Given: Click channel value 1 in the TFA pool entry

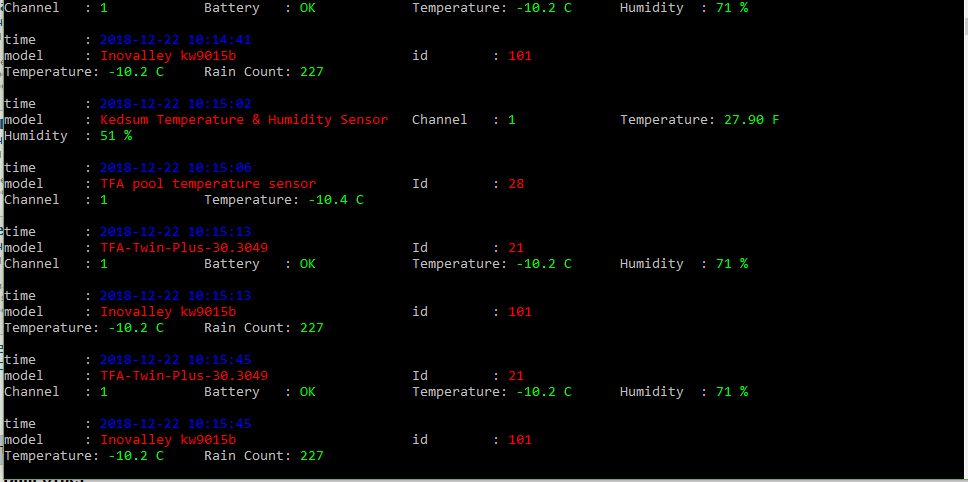Looking at the screenshot, I should (104, 200).
